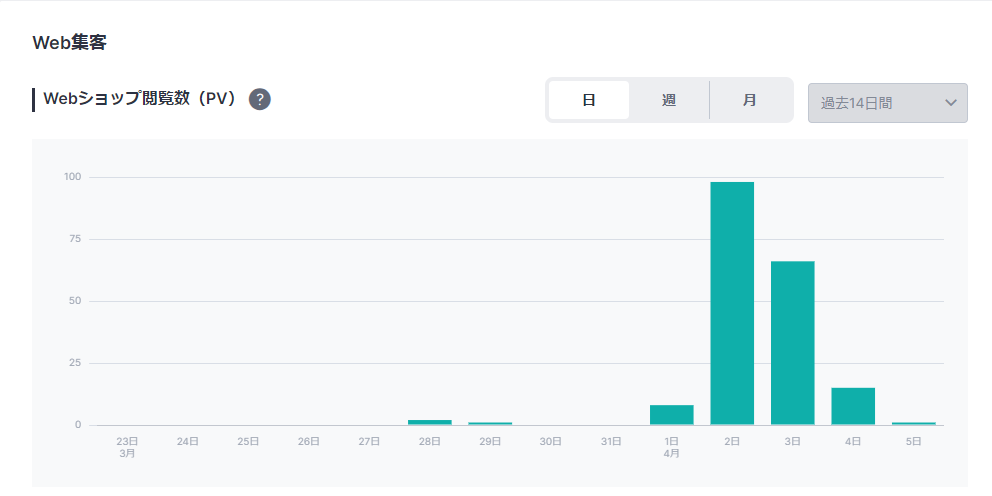Open the PV help question mark icon
This screenshot has width=992, height=496.
259,99
